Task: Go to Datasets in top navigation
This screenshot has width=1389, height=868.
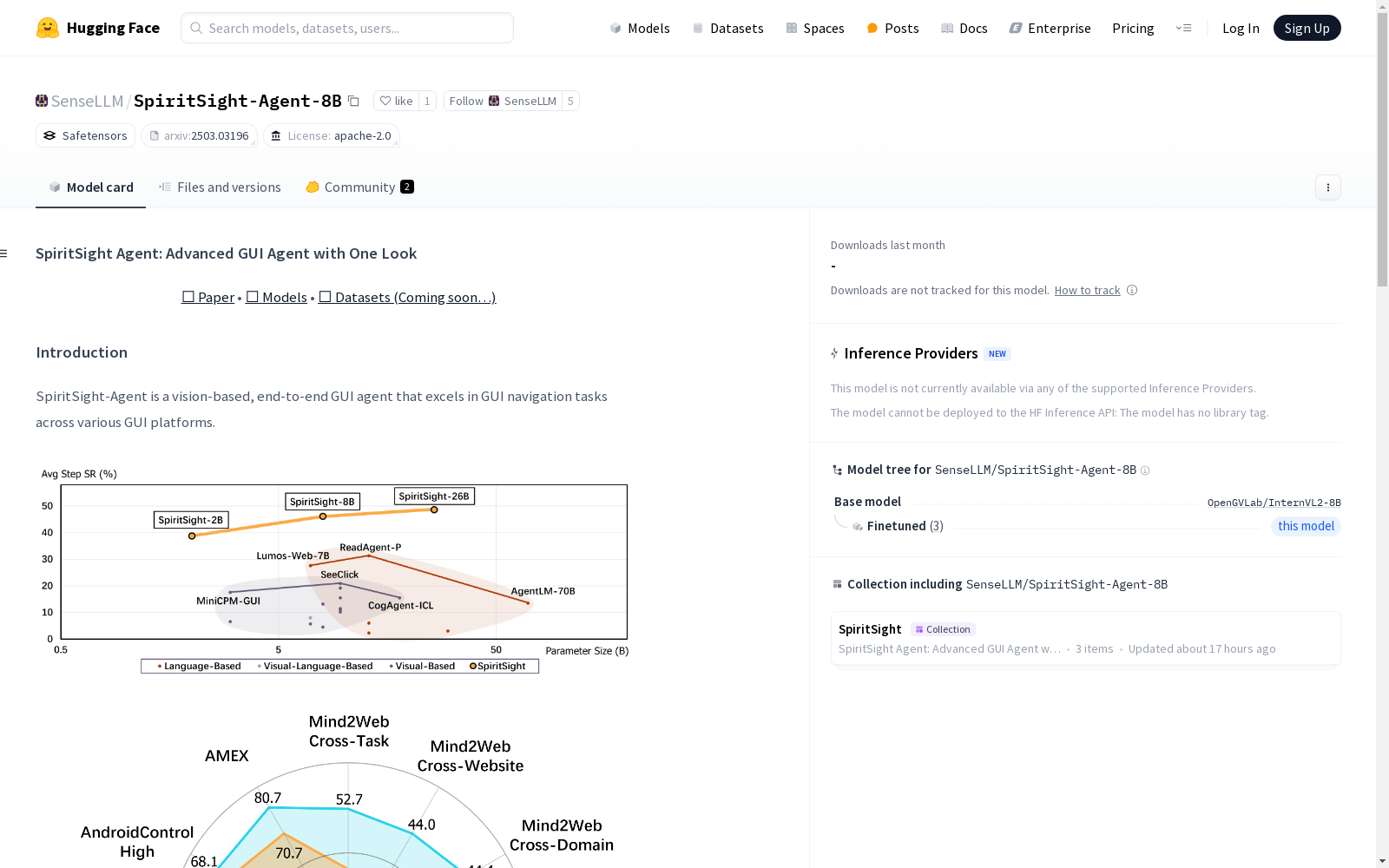Action: tap(727, 28)
